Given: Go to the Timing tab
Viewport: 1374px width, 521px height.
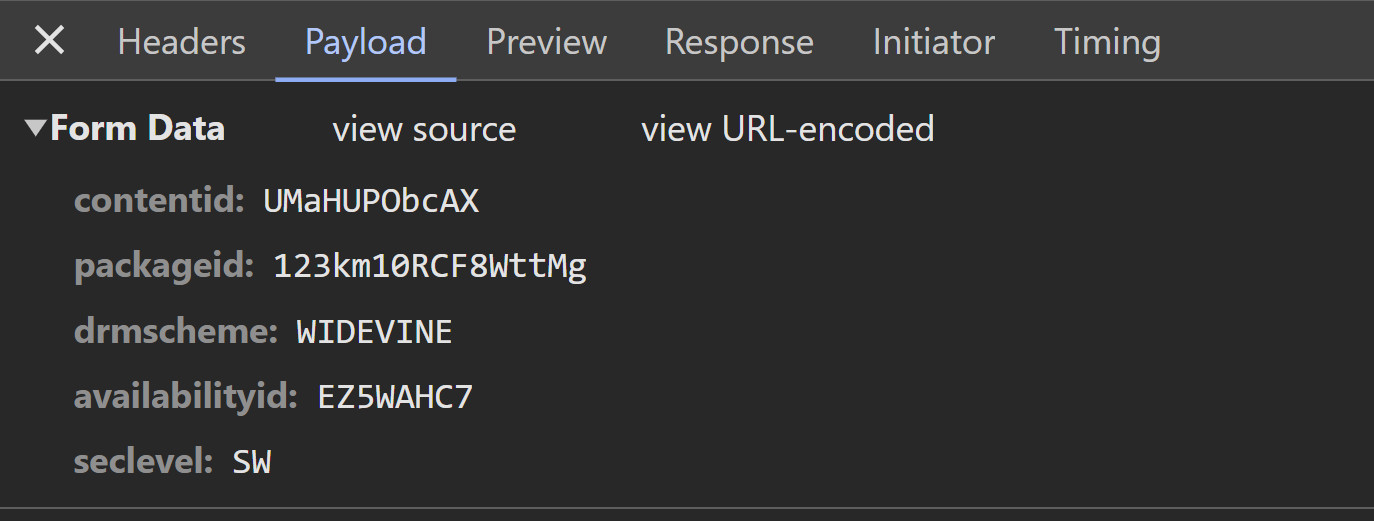Looking at the screenshot, I should tap(1107, 42).
